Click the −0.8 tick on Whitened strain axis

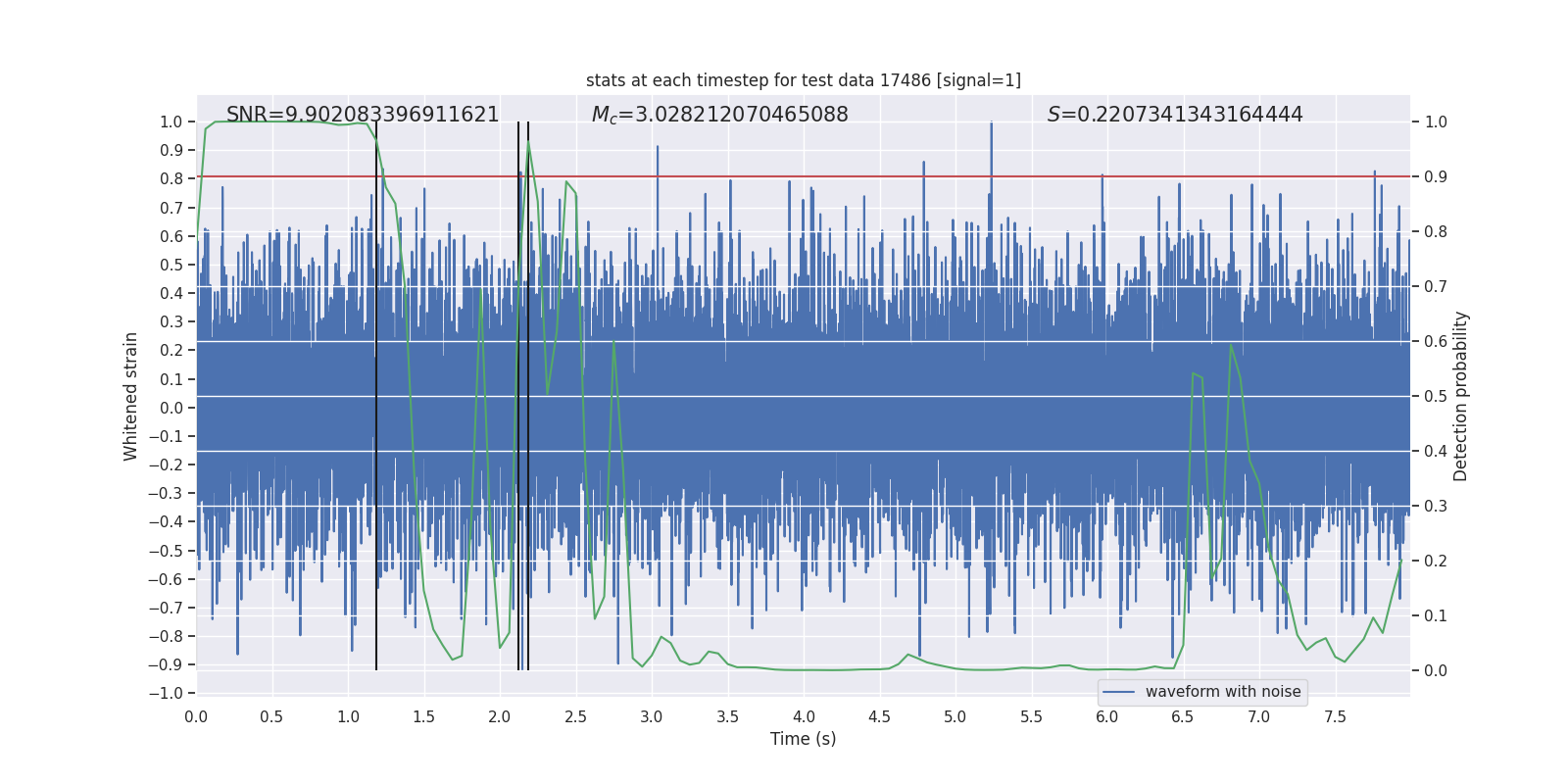(166, 636)
